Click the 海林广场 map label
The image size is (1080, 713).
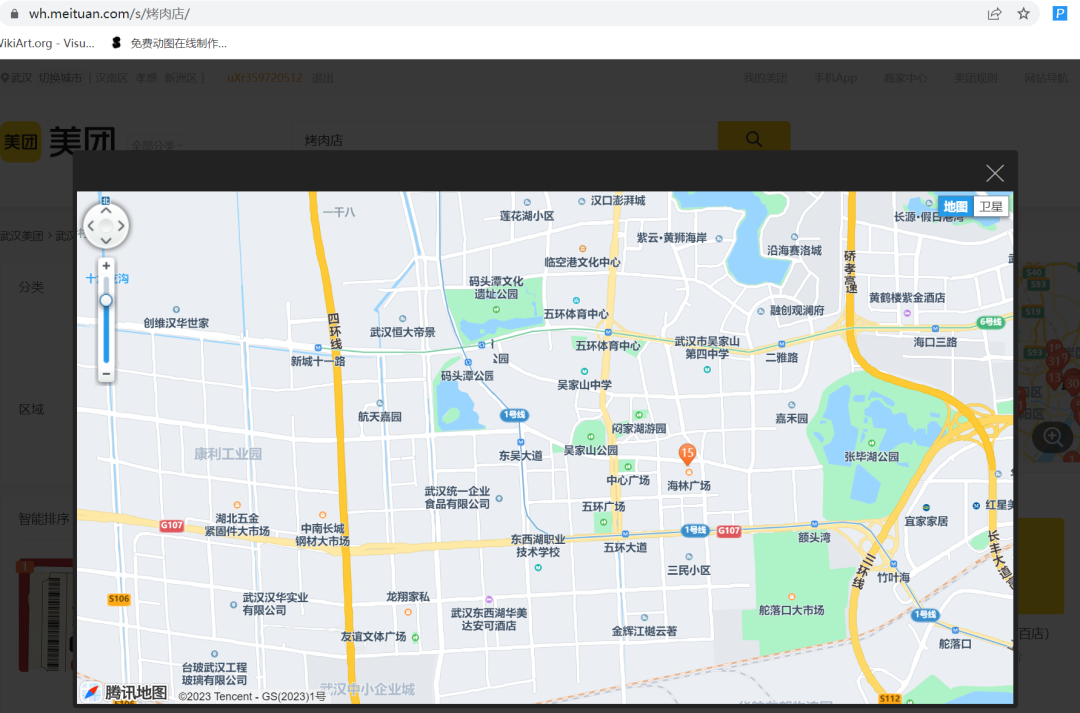click(x=689, y=486)
